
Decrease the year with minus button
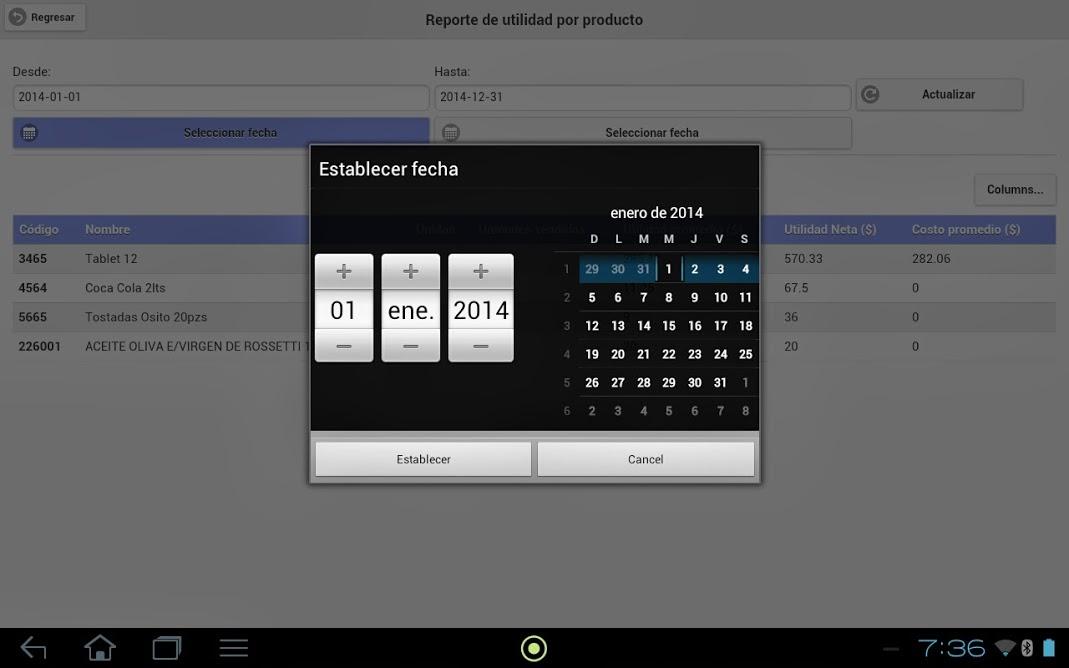[x=480, y=346]
